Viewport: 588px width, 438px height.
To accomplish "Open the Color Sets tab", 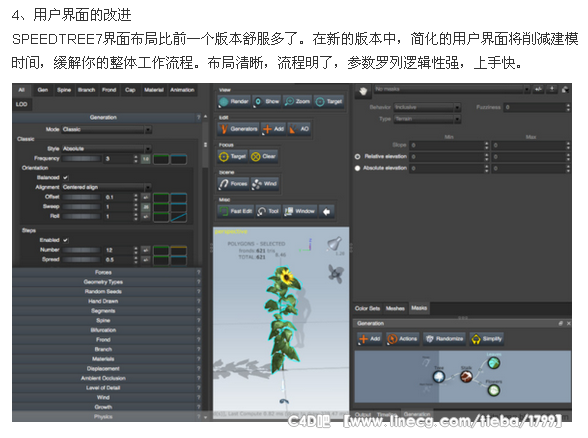I will click(x=368, y=308).
